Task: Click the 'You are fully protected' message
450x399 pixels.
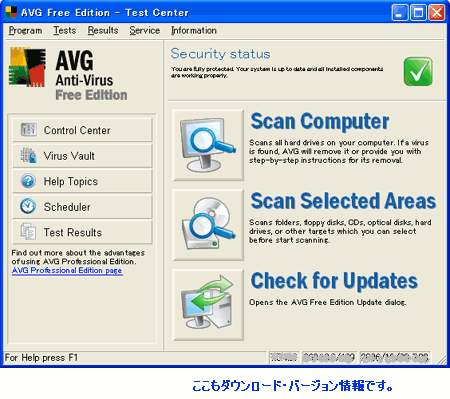Action: pos(277,72)
